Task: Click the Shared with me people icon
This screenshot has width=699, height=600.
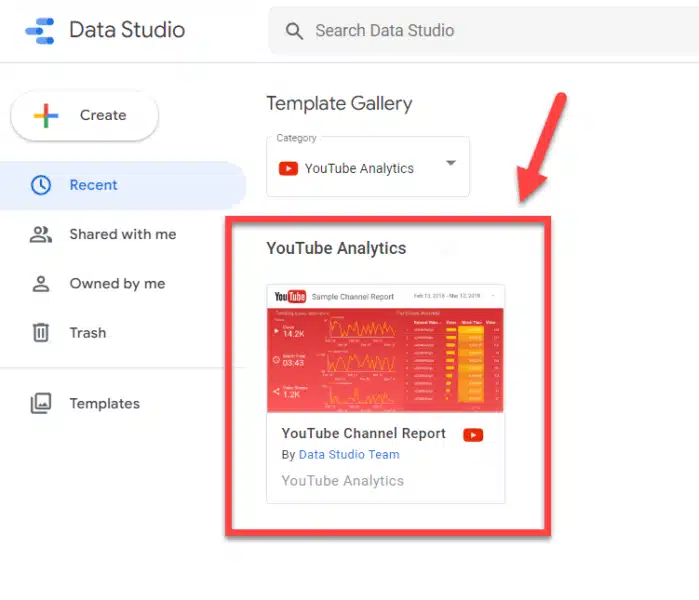Action: coord(41,235)
